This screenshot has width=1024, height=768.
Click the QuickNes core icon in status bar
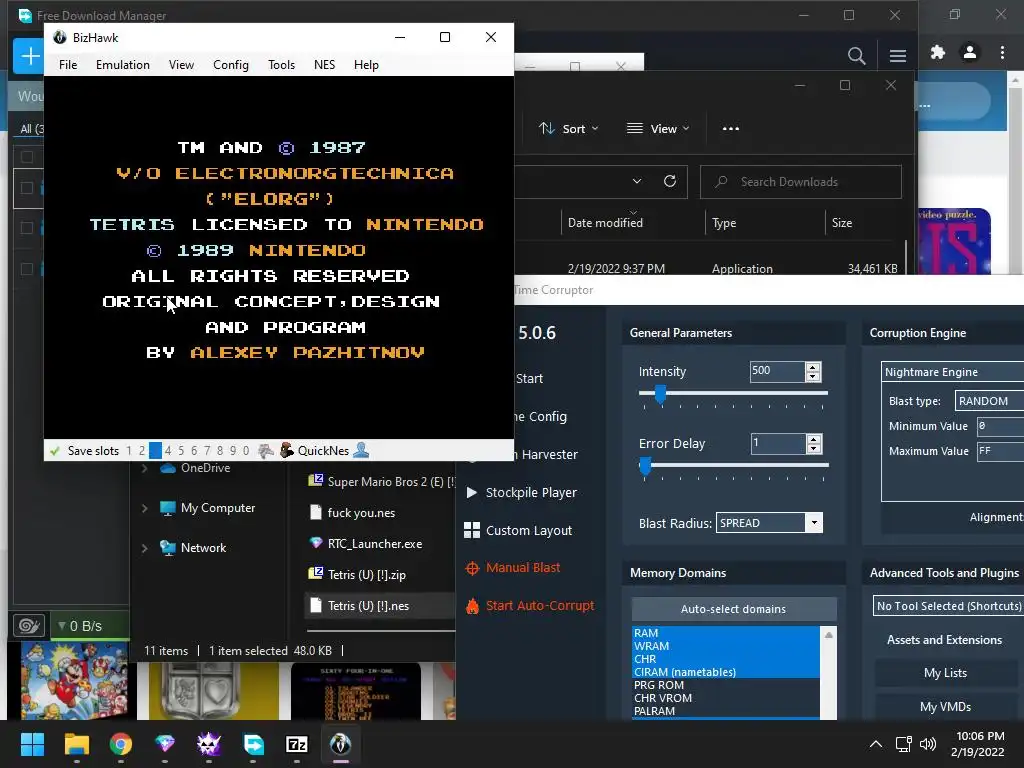coord(287,450)
